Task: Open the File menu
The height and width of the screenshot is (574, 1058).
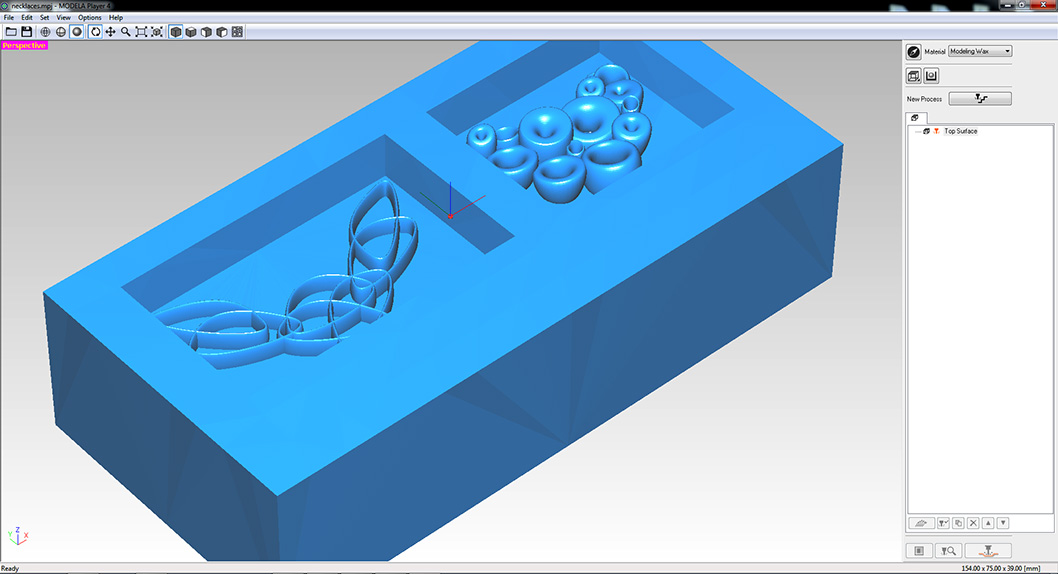Action: 9,18
